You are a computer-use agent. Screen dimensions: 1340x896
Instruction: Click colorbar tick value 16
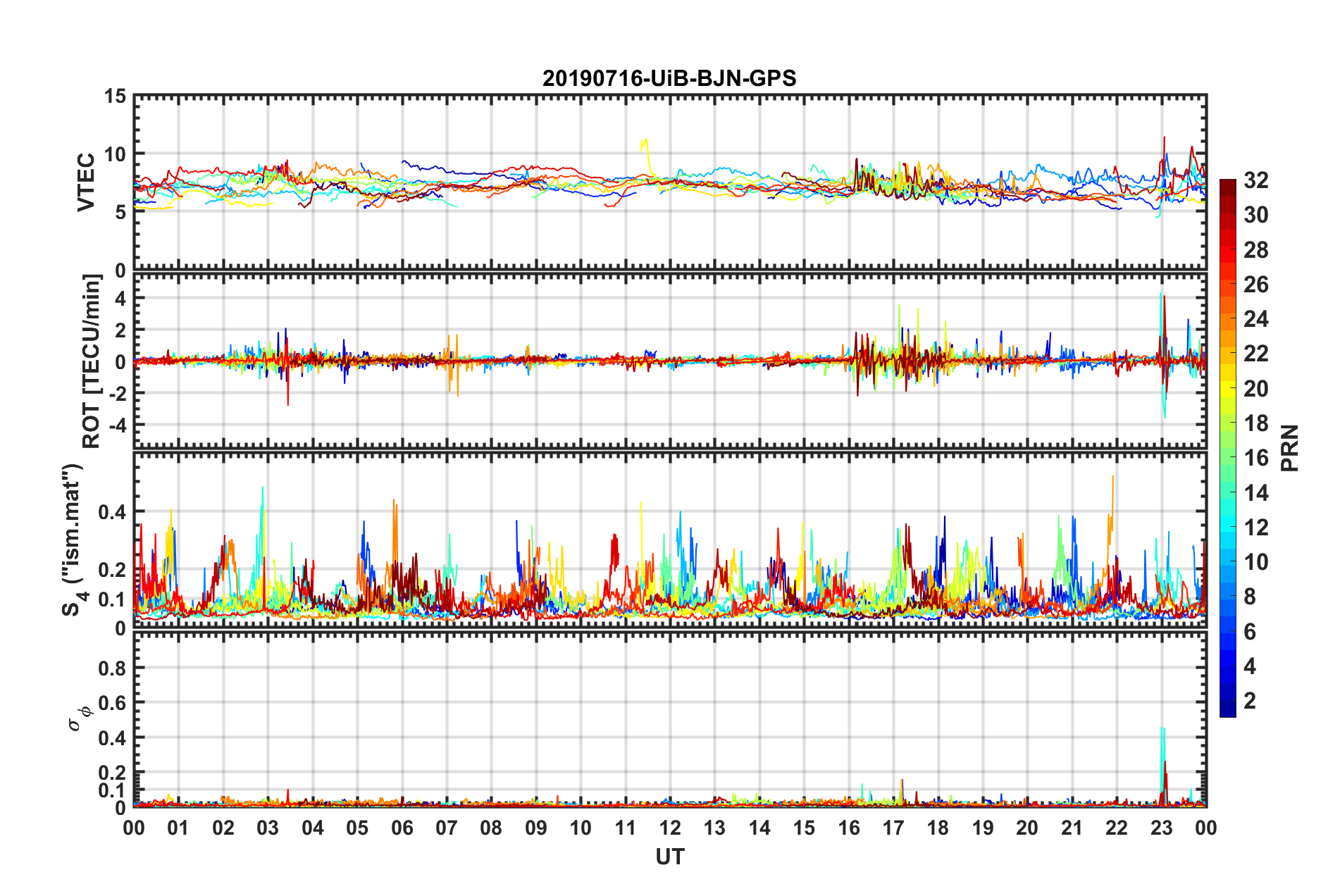pyautogui.click(x=1256, y=458)
